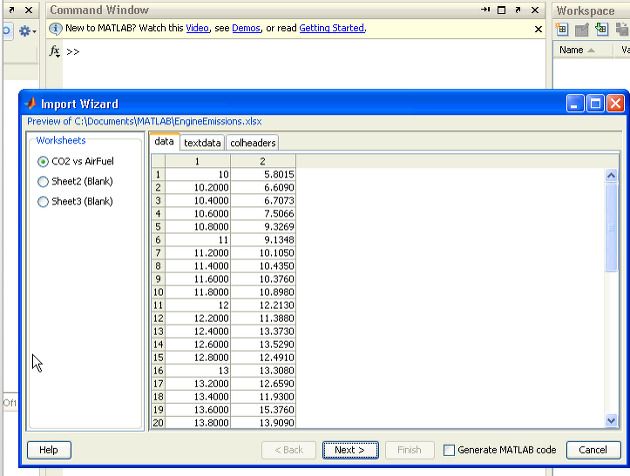Click cell with value 13.3730
Image resolution: width=630 pixels, height=476 pixels.
coord(263,331)
